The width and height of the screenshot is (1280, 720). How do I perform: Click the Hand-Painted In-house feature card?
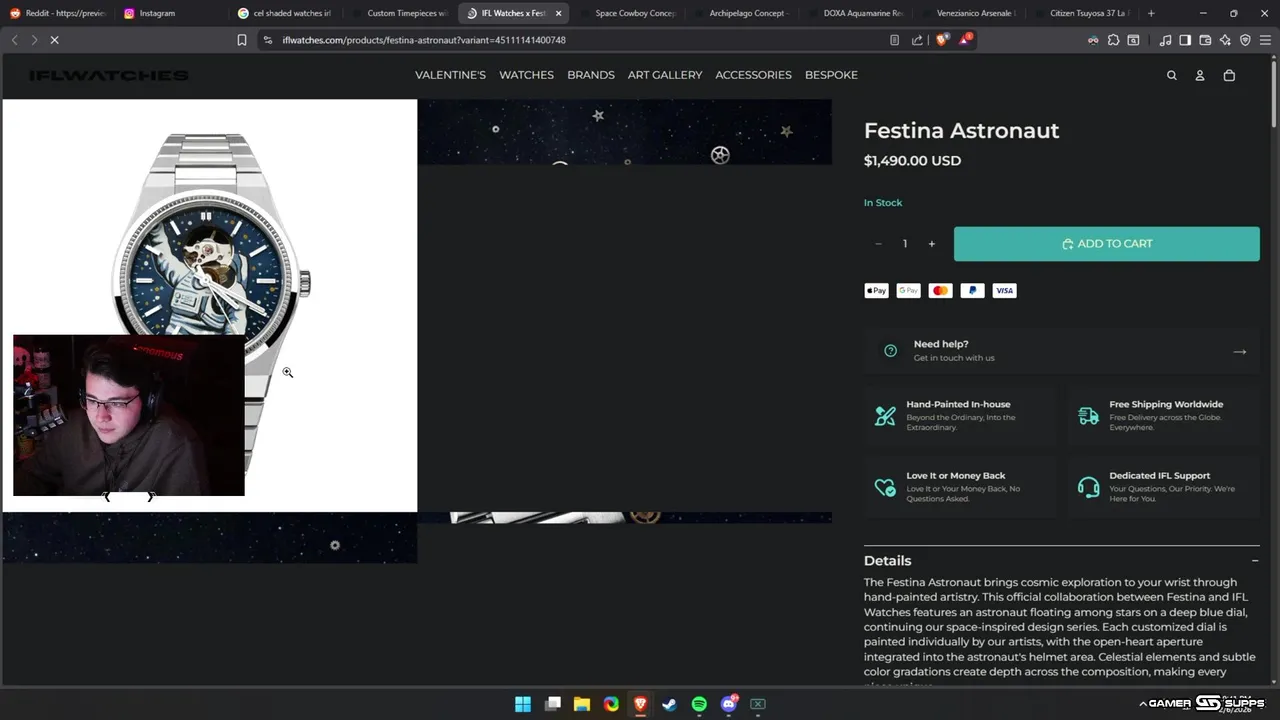960,416
